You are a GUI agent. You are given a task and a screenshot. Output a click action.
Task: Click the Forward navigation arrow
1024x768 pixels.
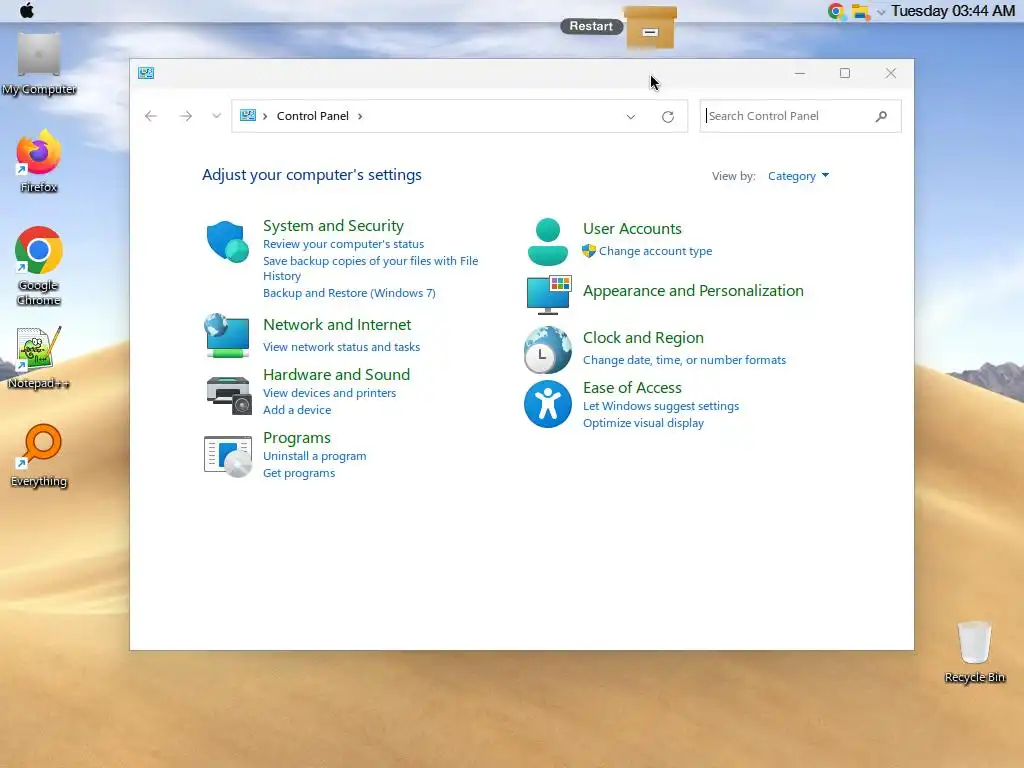coord(185,116)
